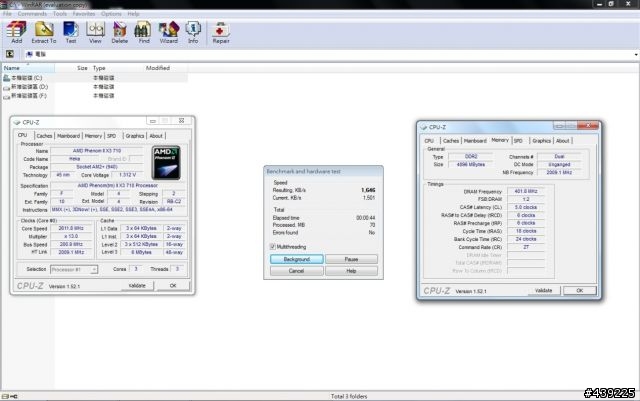Switch to Graphics tab in left CPU-Z window
Image resolution: width=640 pixels, height=401 pixels.
pos(135,136)
